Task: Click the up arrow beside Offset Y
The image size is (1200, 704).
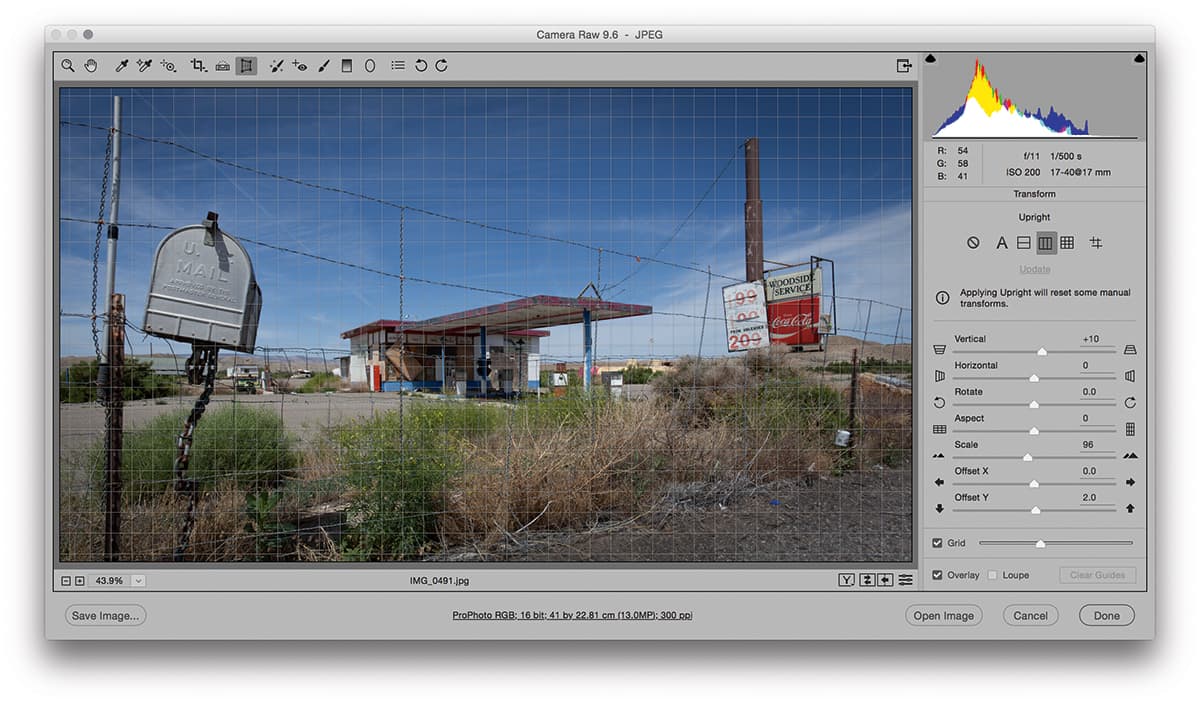Action: 1130,508
